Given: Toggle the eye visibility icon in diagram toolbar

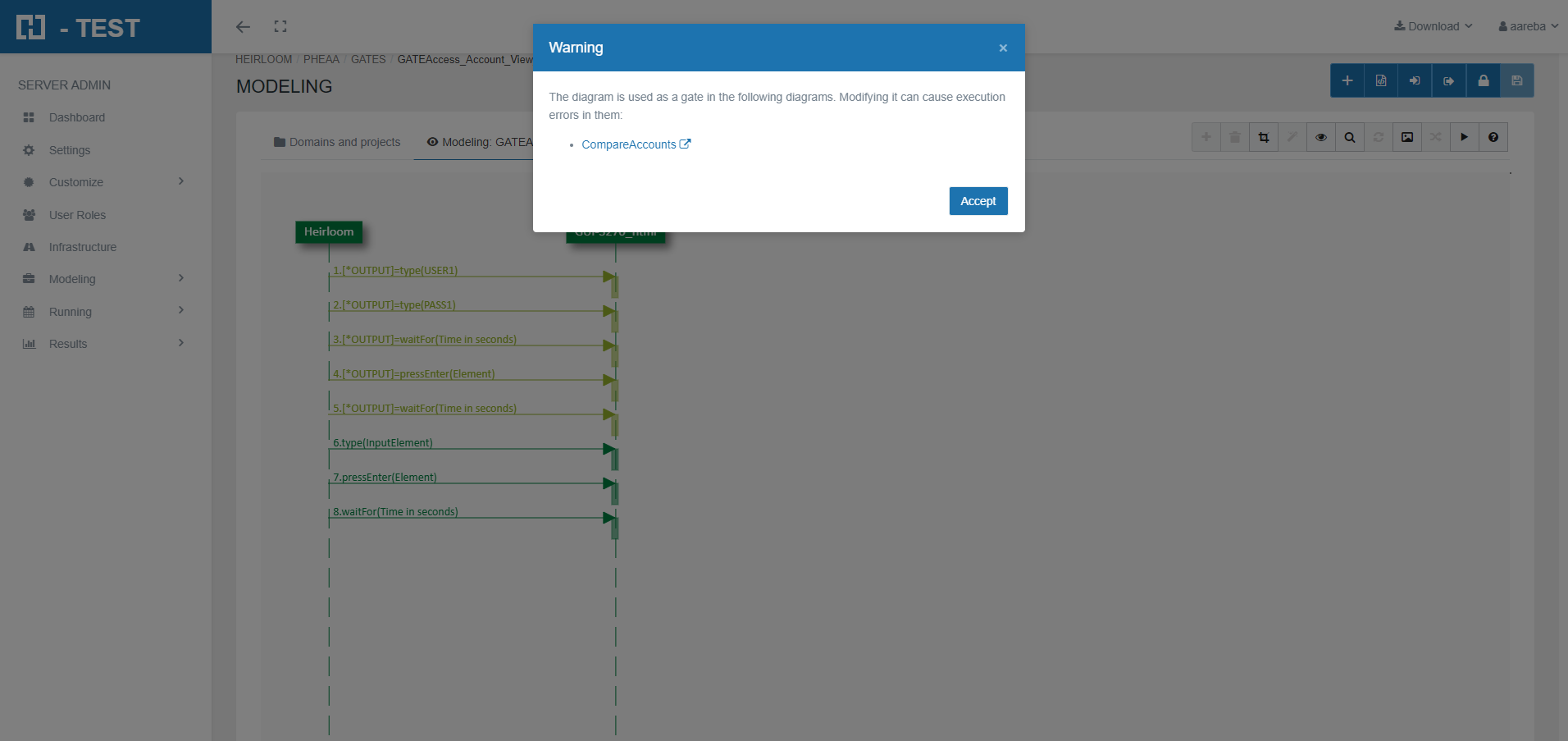Looking at the screenshot, I should (1320, 137).
